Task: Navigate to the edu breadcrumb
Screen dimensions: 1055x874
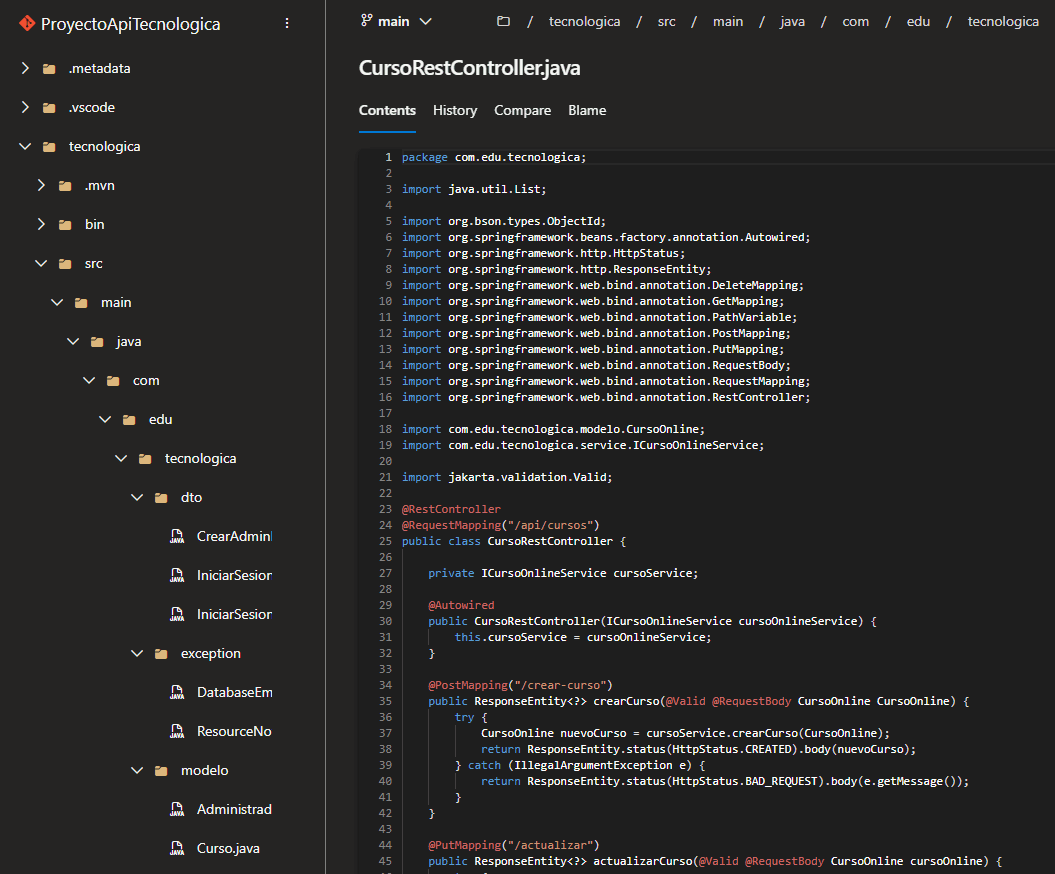Action: pyautogui.click(x=918, y=22)
